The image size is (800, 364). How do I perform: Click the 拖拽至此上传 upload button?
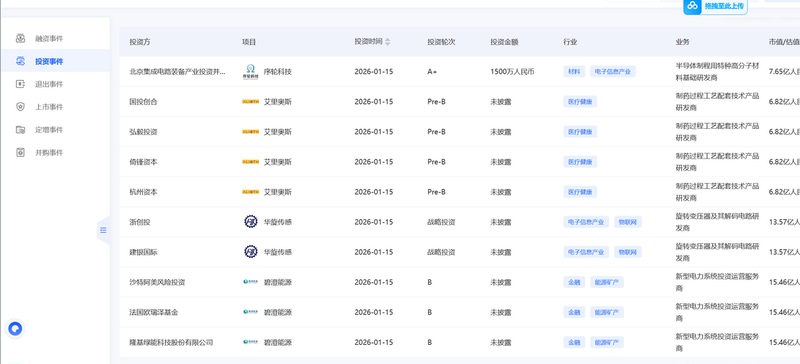(x=716, y=6)
